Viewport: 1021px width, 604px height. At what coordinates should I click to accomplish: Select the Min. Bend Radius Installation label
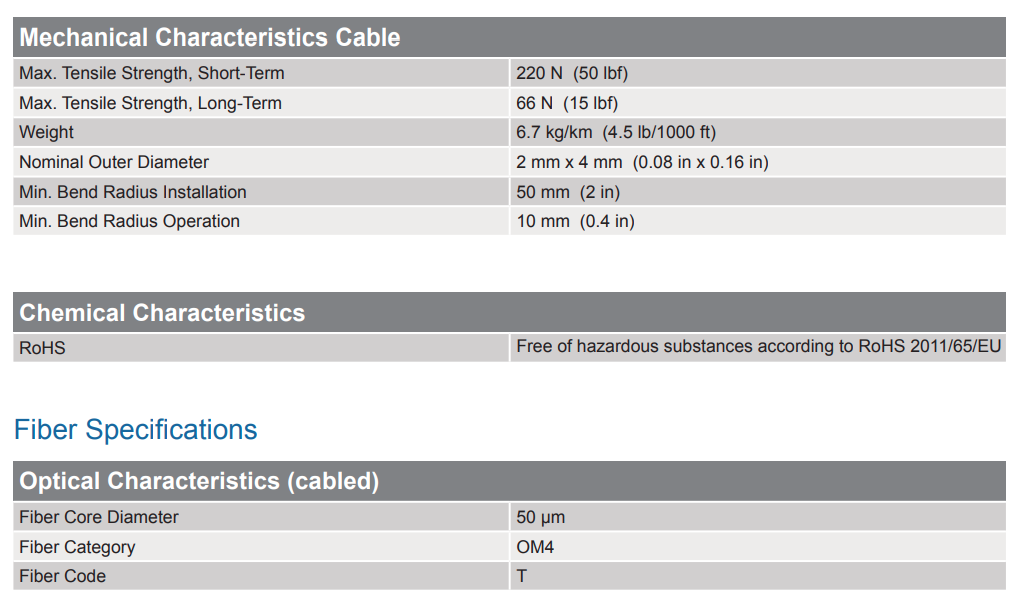[133, 192]
